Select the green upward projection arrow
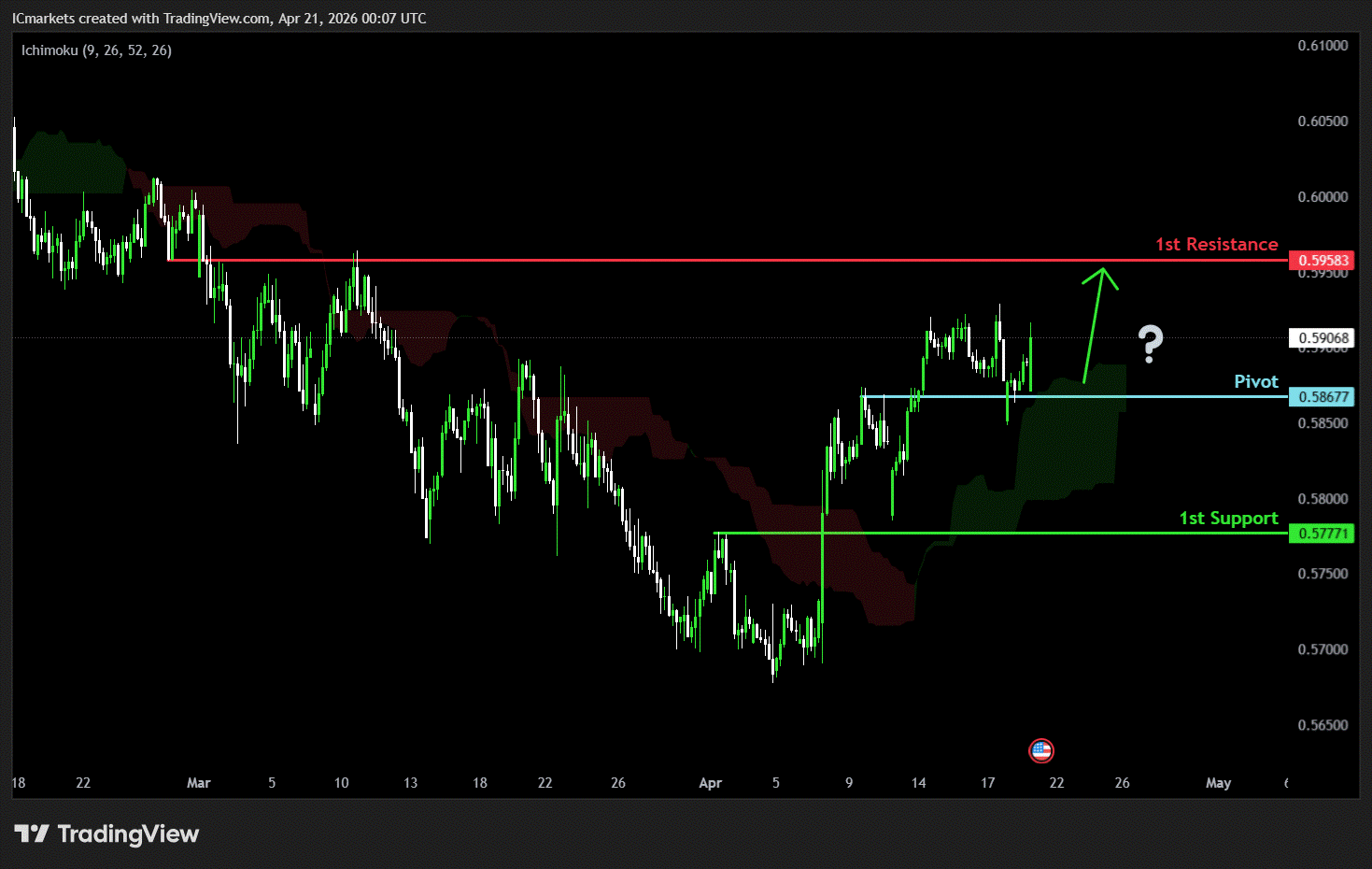This screenshot has width=1372, height=869. tap(1095, 323)
